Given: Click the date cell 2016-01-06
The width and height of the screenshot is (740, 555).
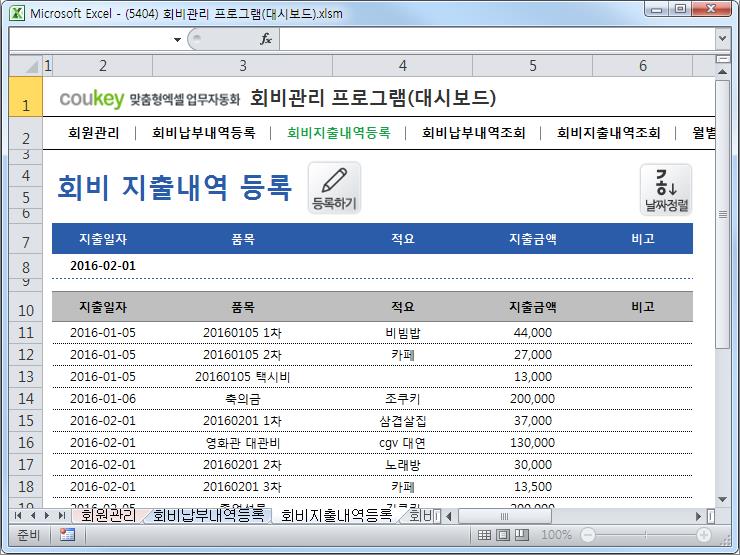Looking at the screenshot, I should [103, 399].
